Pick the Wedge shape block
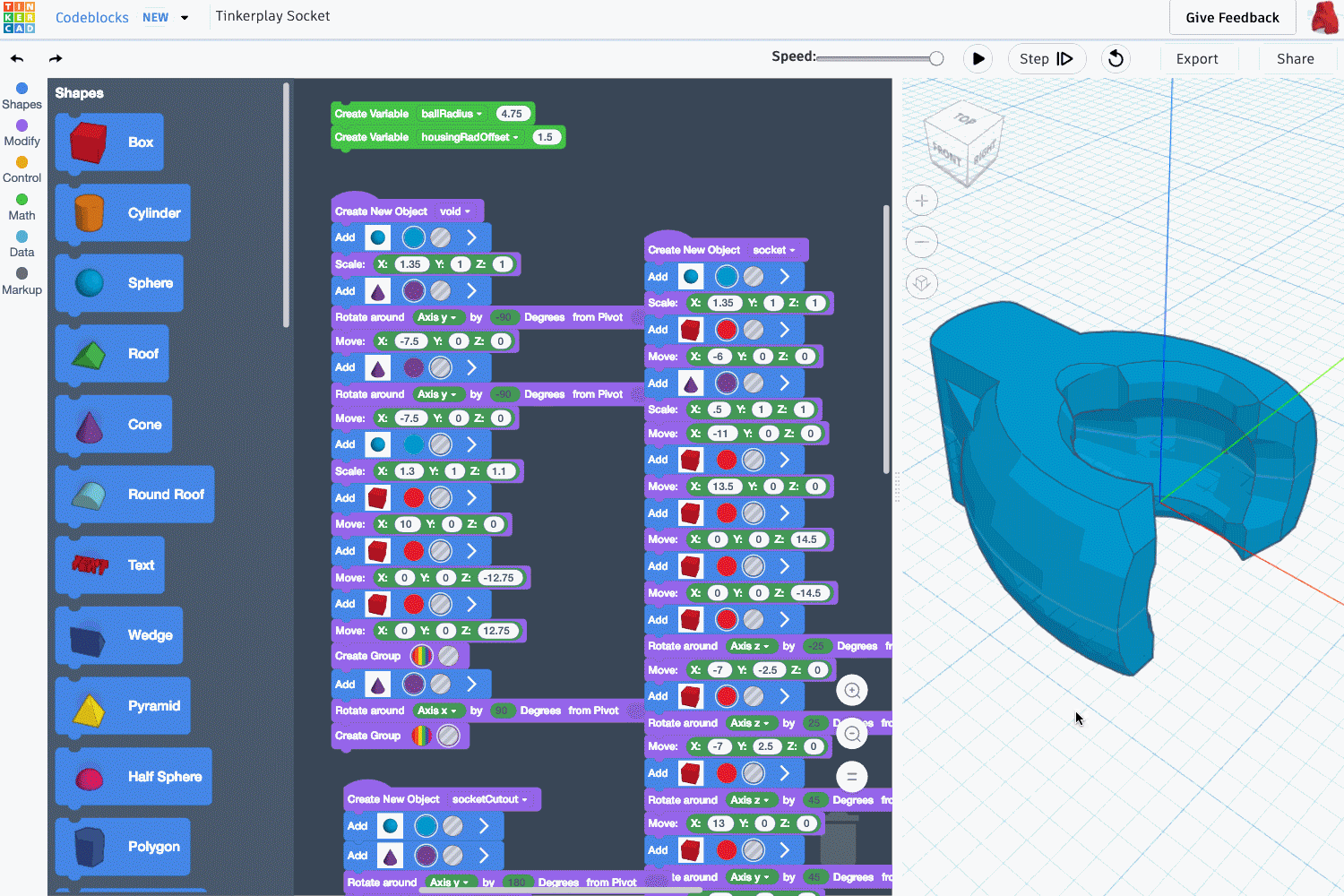1344x896 pixels. pyautogui.click(x=119, y=635)
